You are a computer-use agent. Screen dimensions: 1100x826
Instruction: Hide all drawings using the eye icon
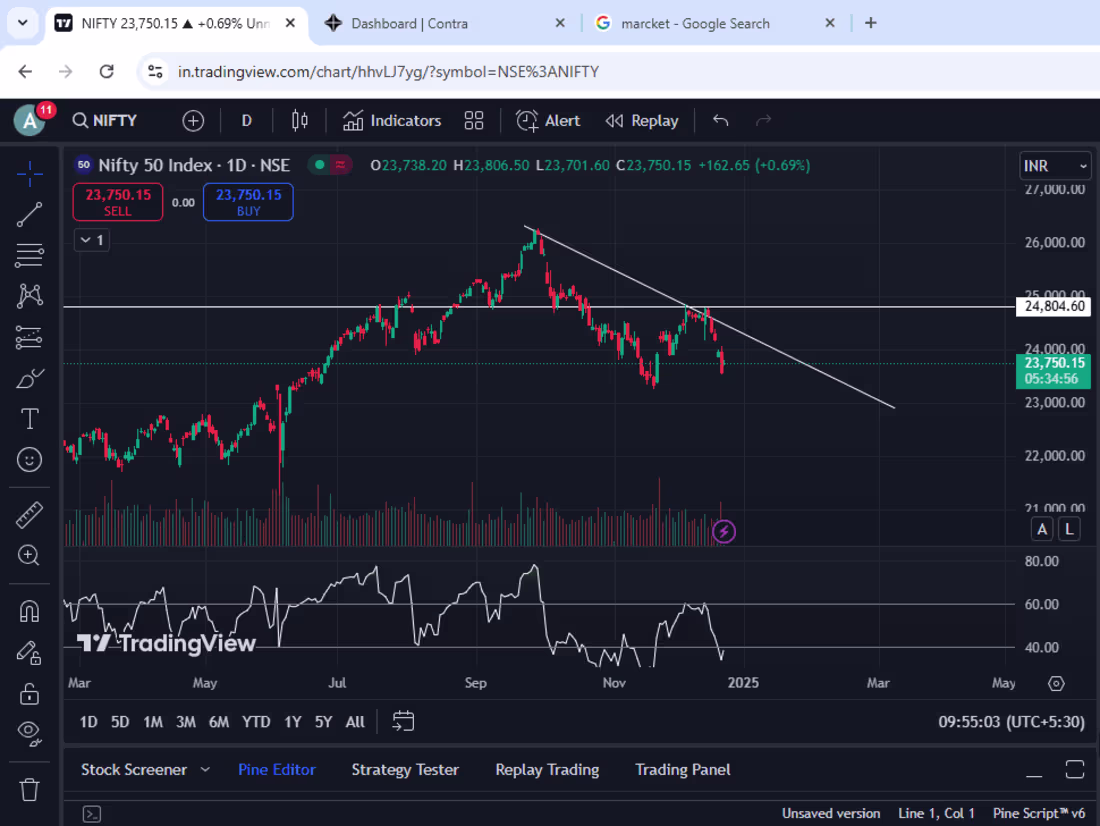click(29, 733)
